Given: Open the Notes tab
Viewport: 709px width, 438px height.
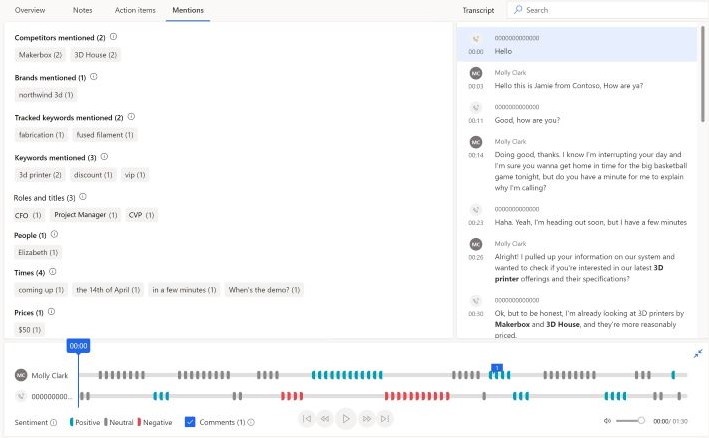Looking at the screenshot, I should click(83, 9).
